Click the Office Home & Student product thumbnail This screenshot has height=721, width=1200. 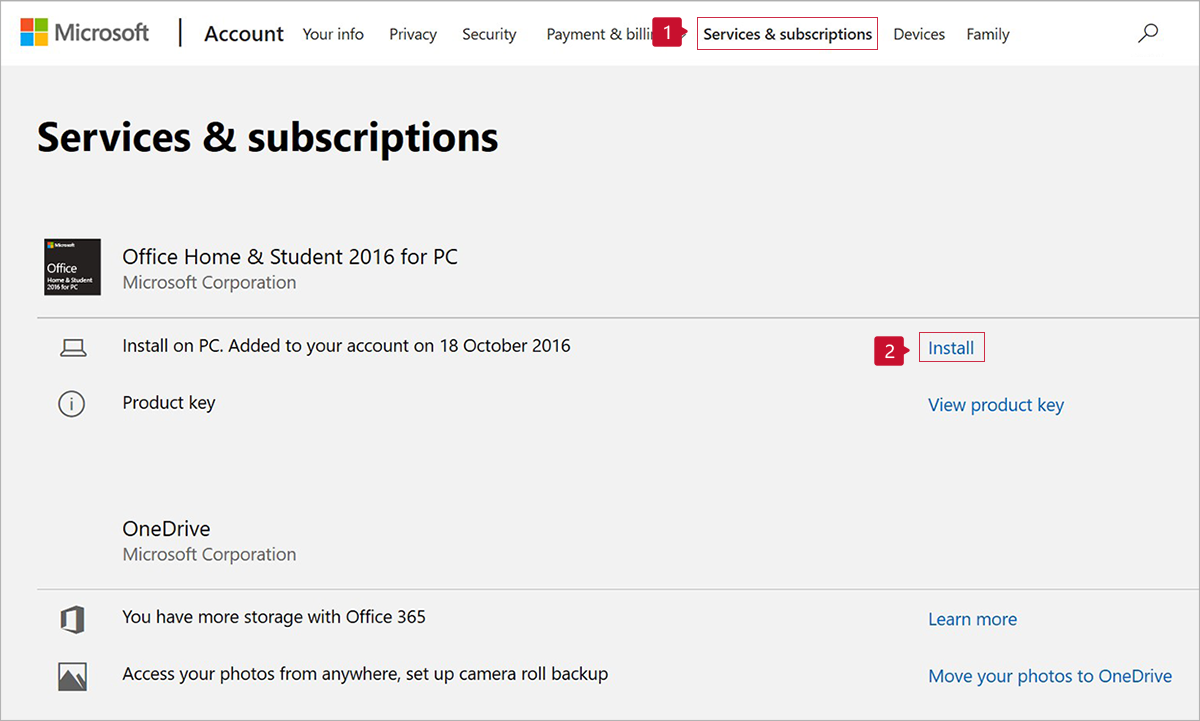72,267
